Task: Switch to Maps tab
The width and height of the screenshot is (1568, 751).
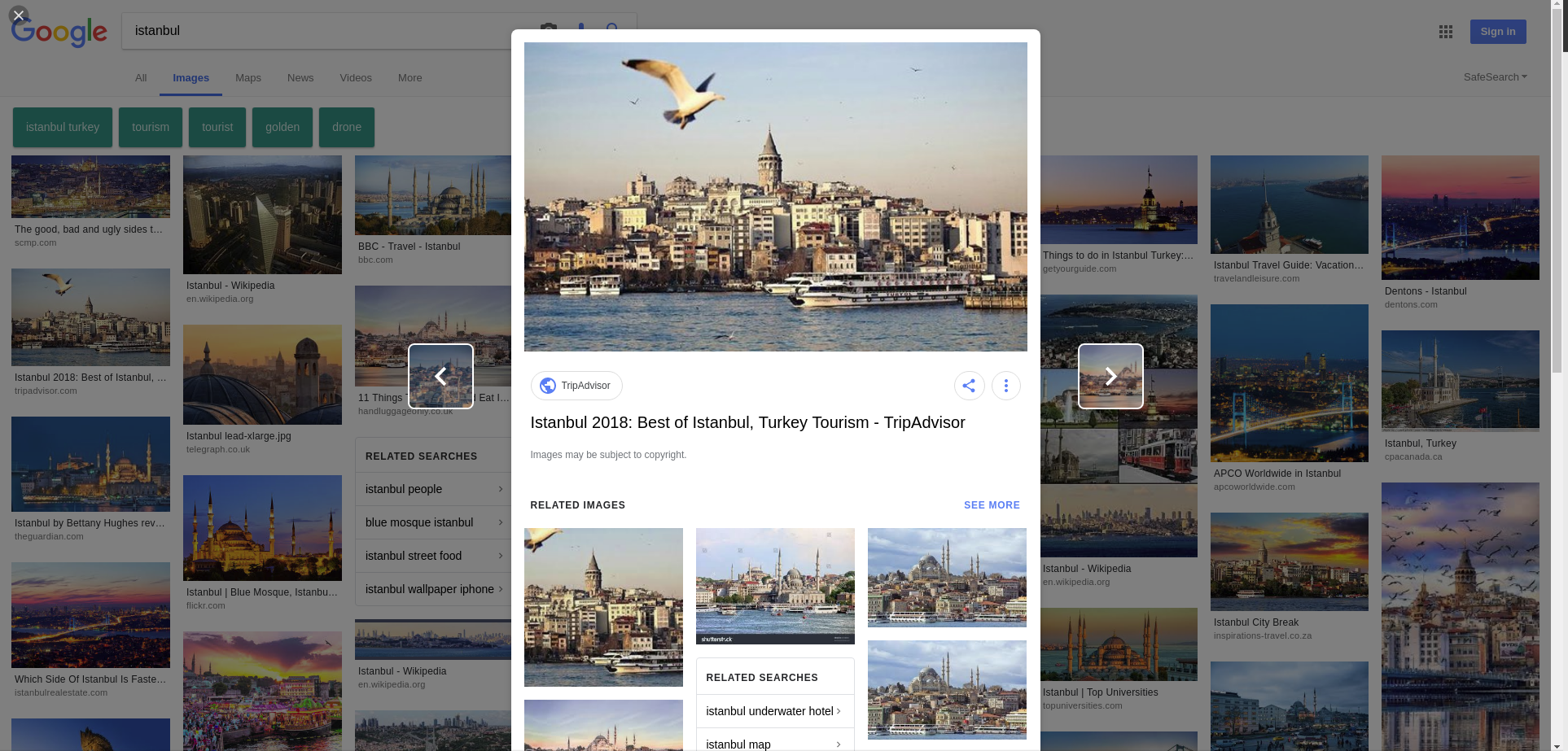Action: click(248, 78)
